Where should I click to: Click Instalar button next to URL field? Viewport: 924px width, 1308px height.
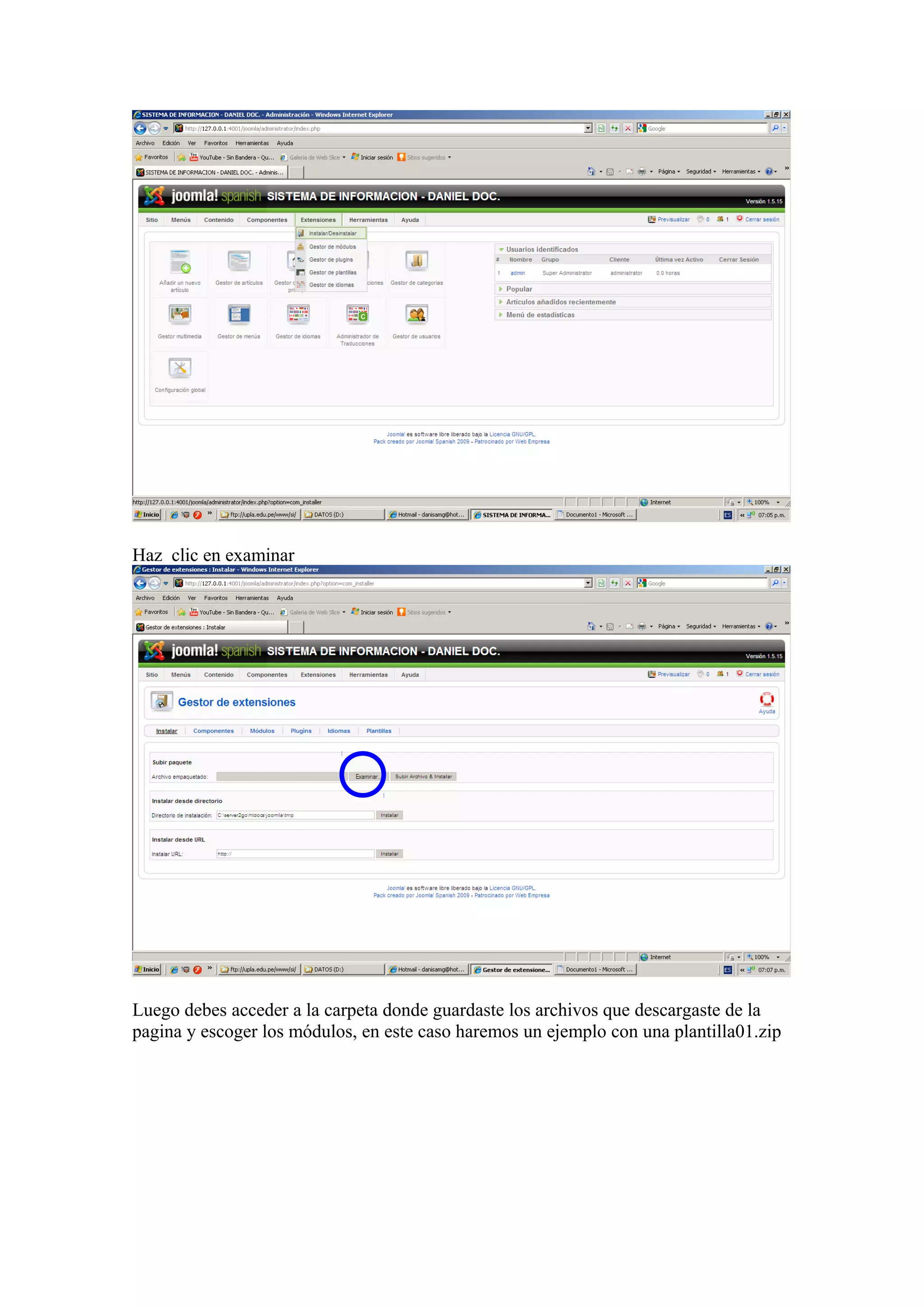[x=389, y=854]
